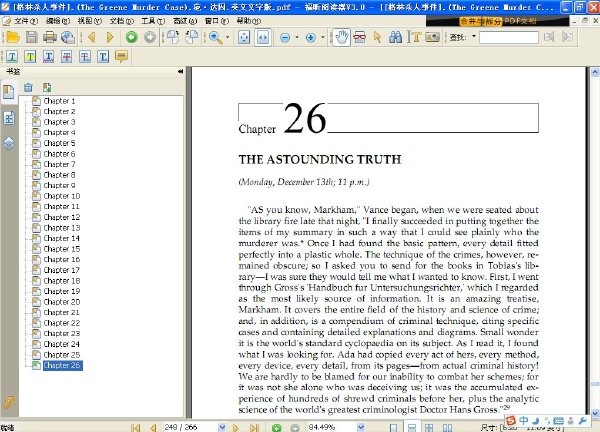This screenshot has height=432, width=600.
Task: Click the Fit Page icon
Action: [244, 37]
